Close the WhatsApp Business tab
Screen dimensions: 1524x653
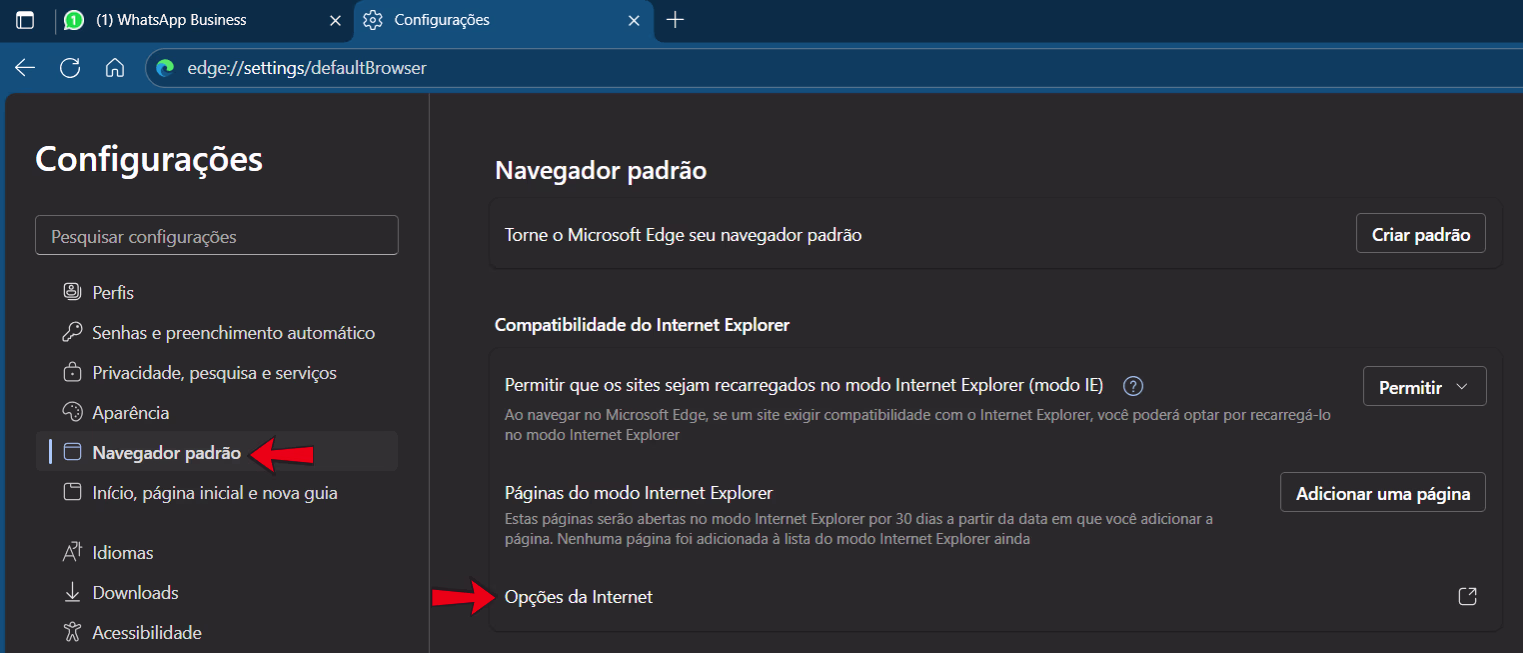coord(335,20)
